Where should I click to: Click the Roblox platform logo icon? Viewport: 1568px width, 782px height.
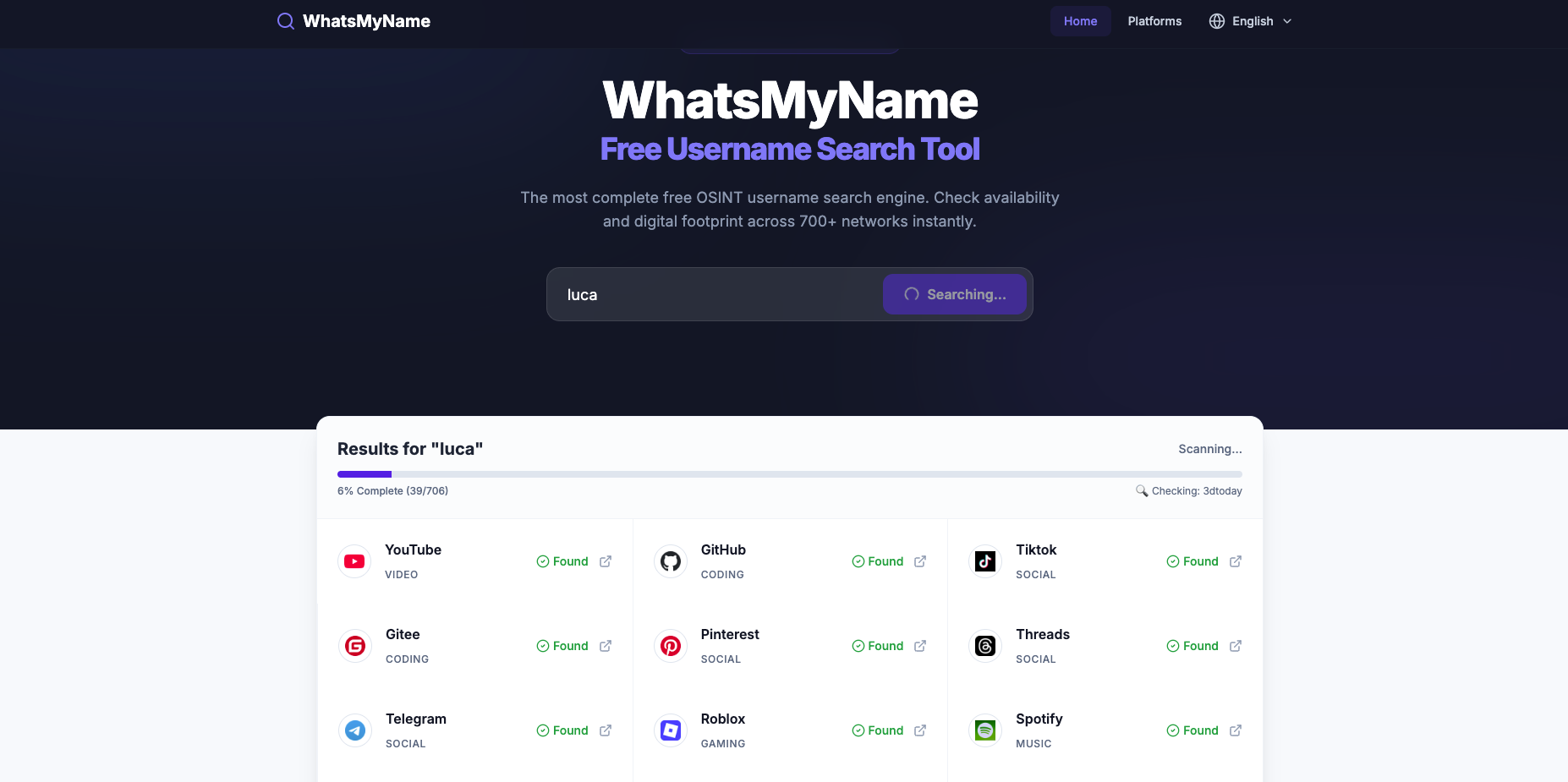coord(671,730)
